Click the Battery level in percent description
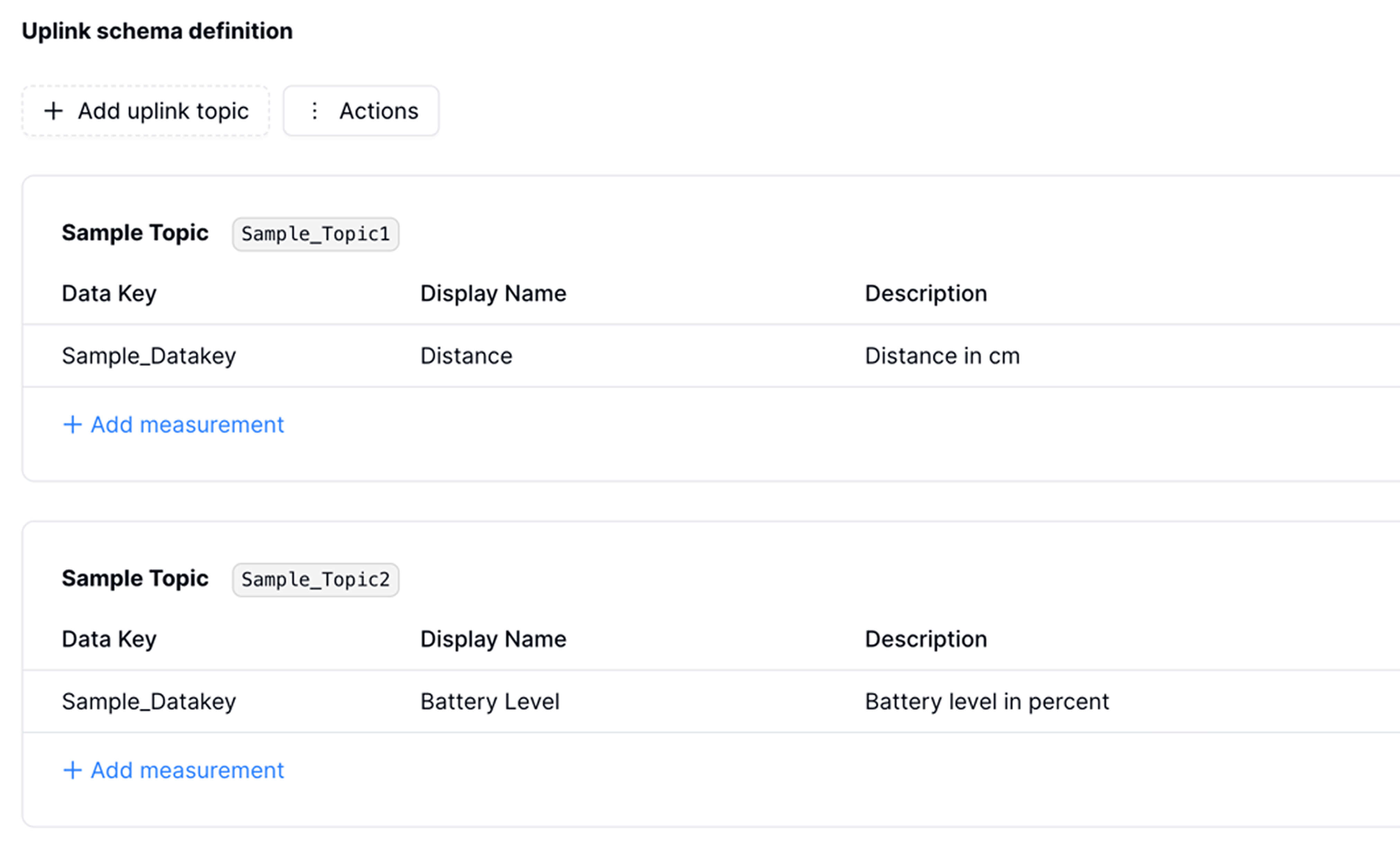Image resolution: width=1400 pixels, height=852 pixels. pos(986,702)
